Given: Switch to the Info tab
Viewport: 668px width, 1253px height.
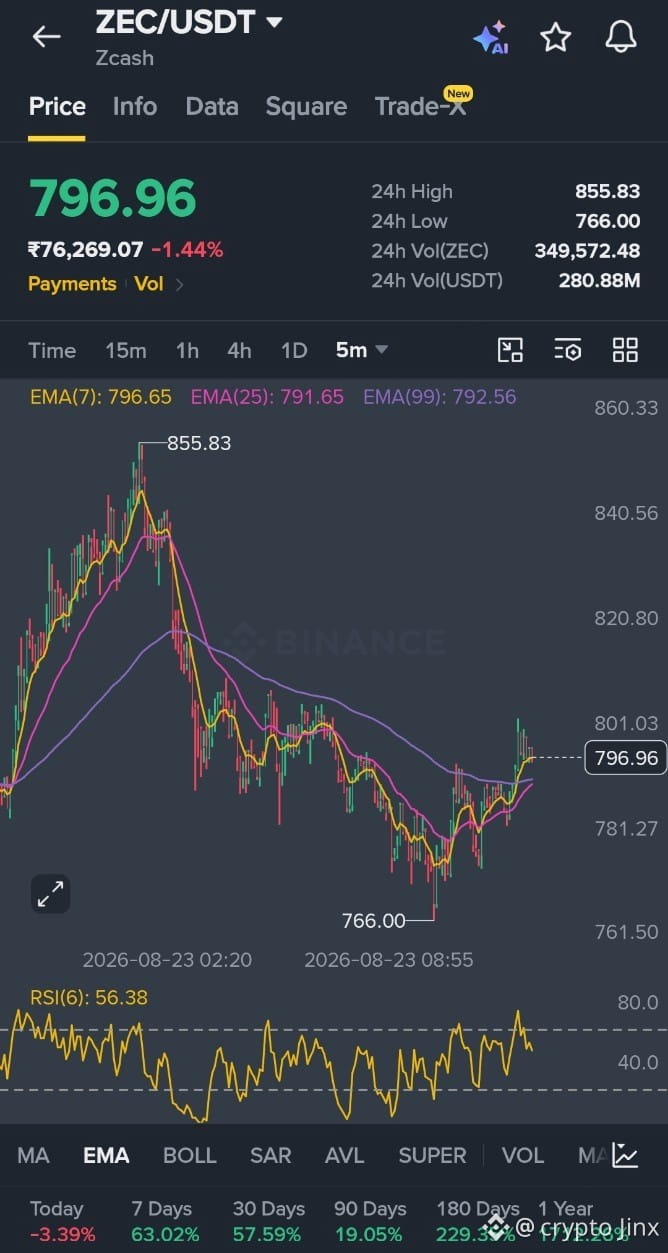Looking at the screenshot, I should click(135, 106).
